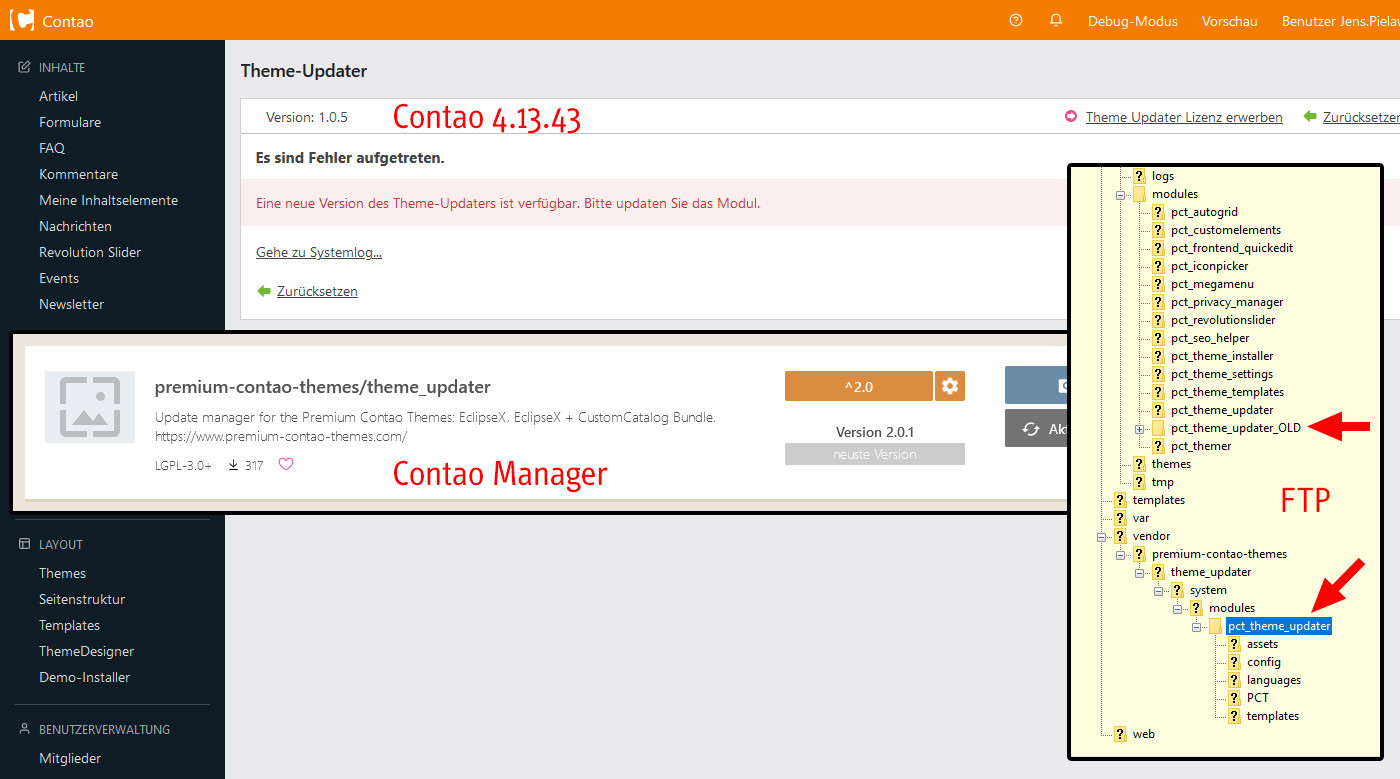Click the pink arrow icon before license link
Image resolution: width=1400 pixels, height=779 pixels.
1071,117
